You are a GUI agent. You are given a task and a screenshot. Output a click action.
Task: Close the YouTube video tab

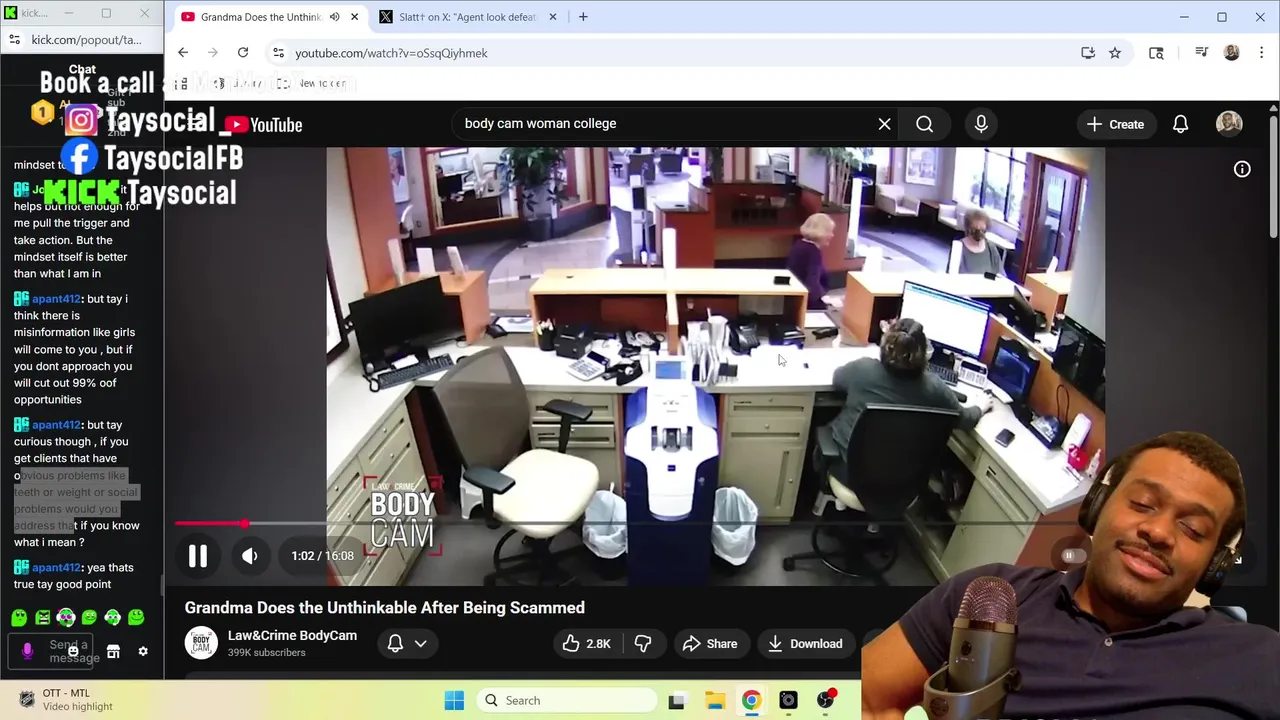[x=354, y=17]
